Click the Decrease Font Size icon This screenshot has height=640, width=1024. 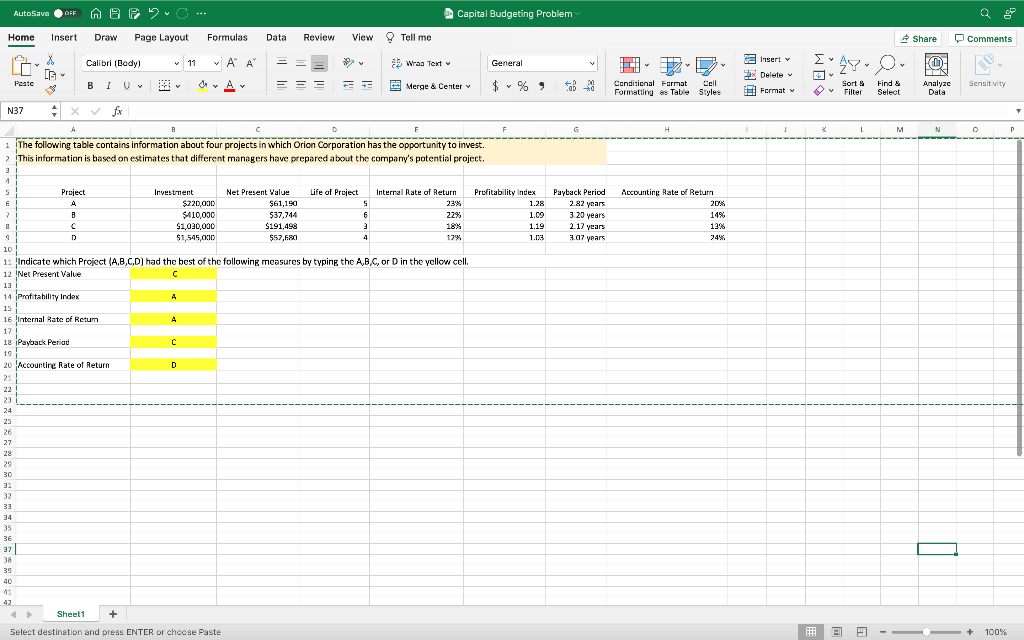[x=251, y=63]
